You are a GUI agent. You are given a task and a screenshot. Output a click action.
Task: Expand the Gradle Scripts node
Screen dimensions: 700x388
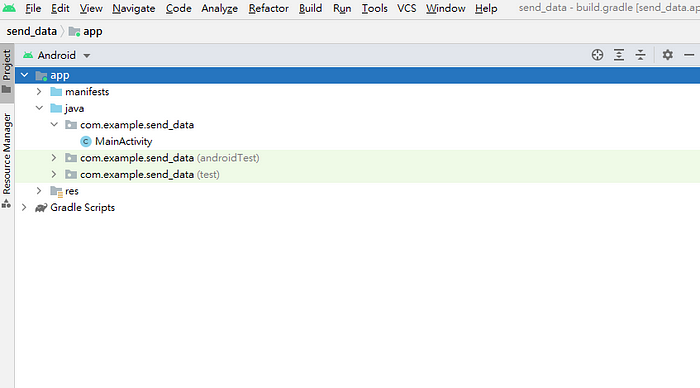click(x=25, y=207)
